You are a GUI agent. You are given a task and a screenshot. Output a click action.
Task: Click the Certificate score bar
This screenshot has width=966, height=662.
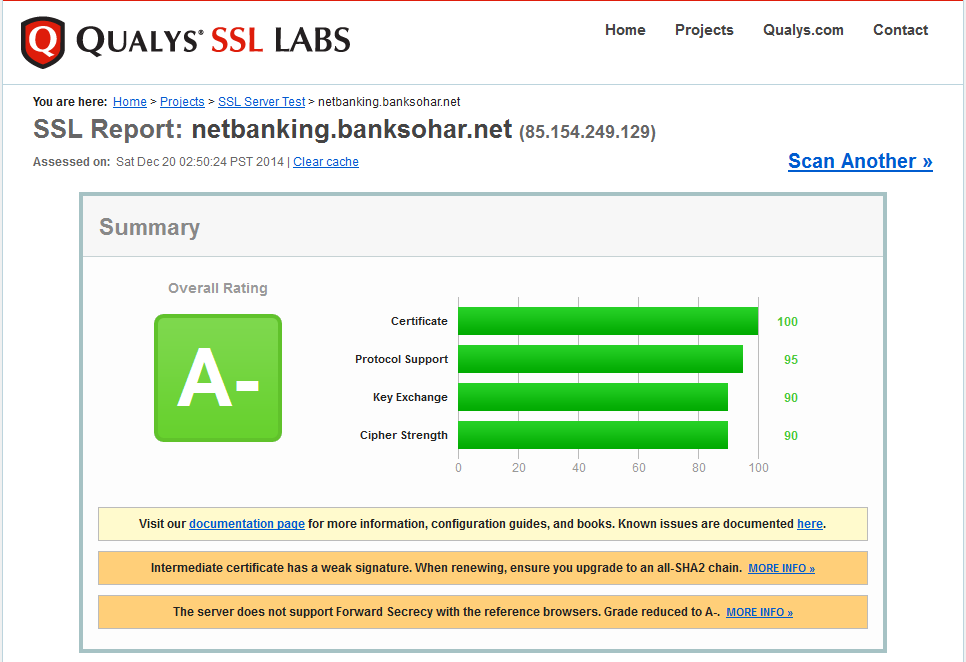[608, 321]
